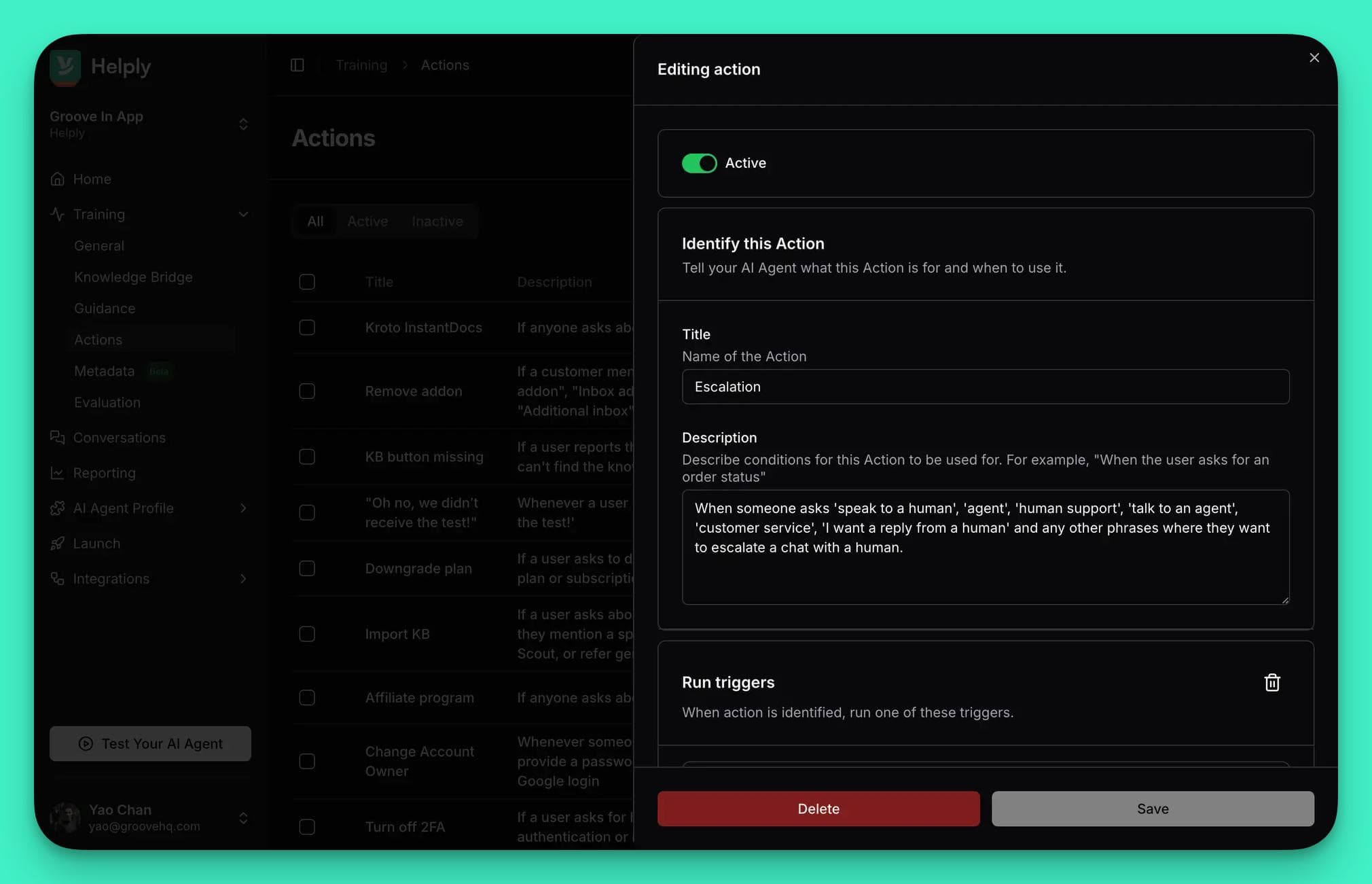Select the Conversations icon in the sidebar
The image size is (1372, 884).
pos(58,438)
